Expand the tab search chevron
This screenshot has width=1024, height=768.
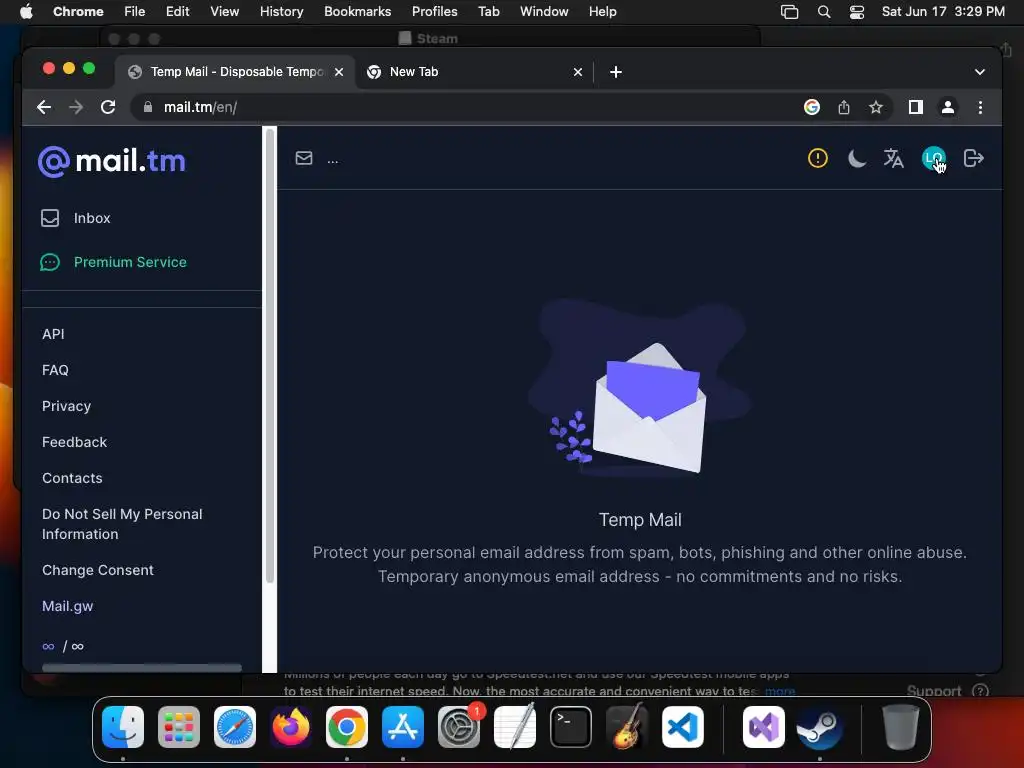(x=980, y=72)
